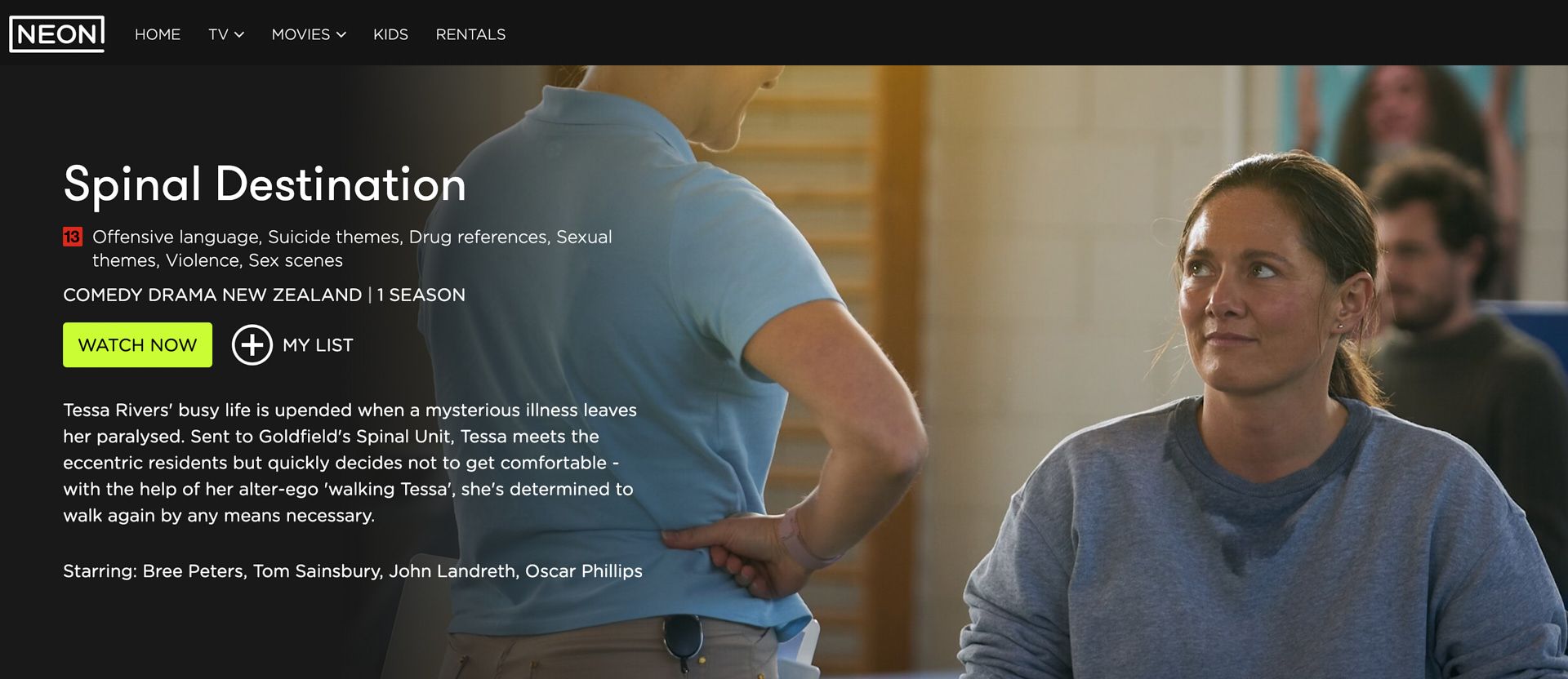Click the red 13 rating badge
The width and height of the screenshot is (1568, 679).
(x=73, y=237)
